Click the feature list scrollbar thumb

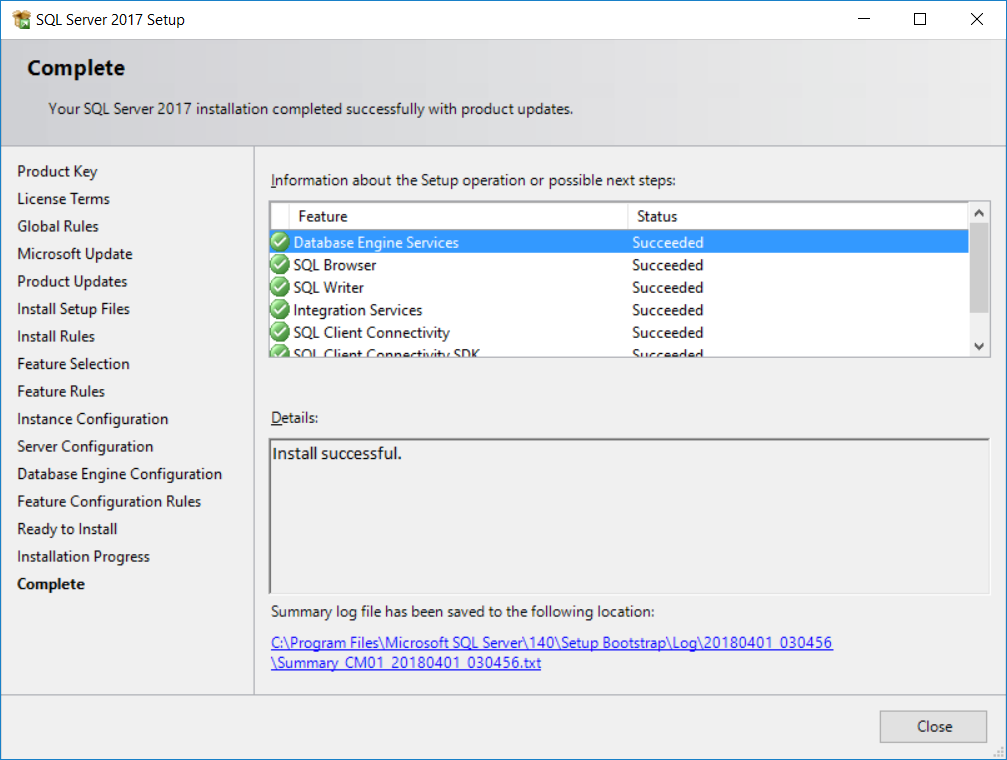(x=979, y=268)
